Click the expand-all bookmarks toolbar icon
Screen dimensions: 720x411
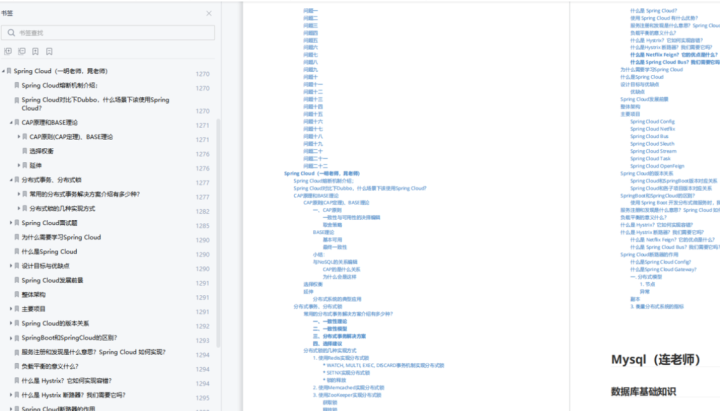tap(8, 51)
